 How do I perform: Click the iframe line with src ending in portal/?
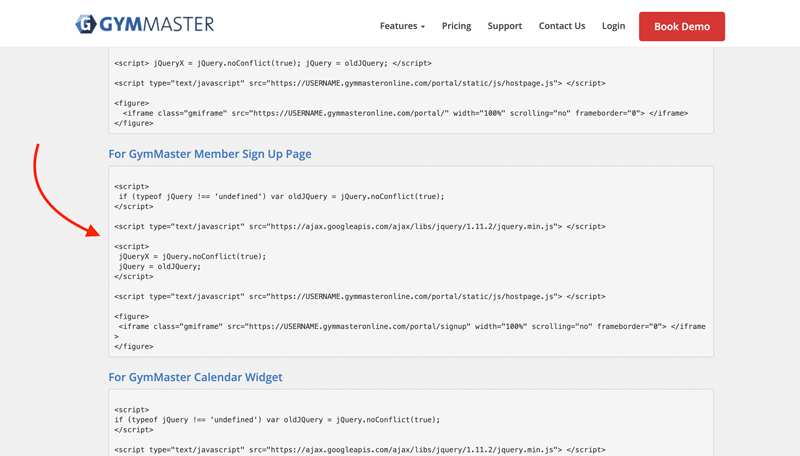(405, 113)
